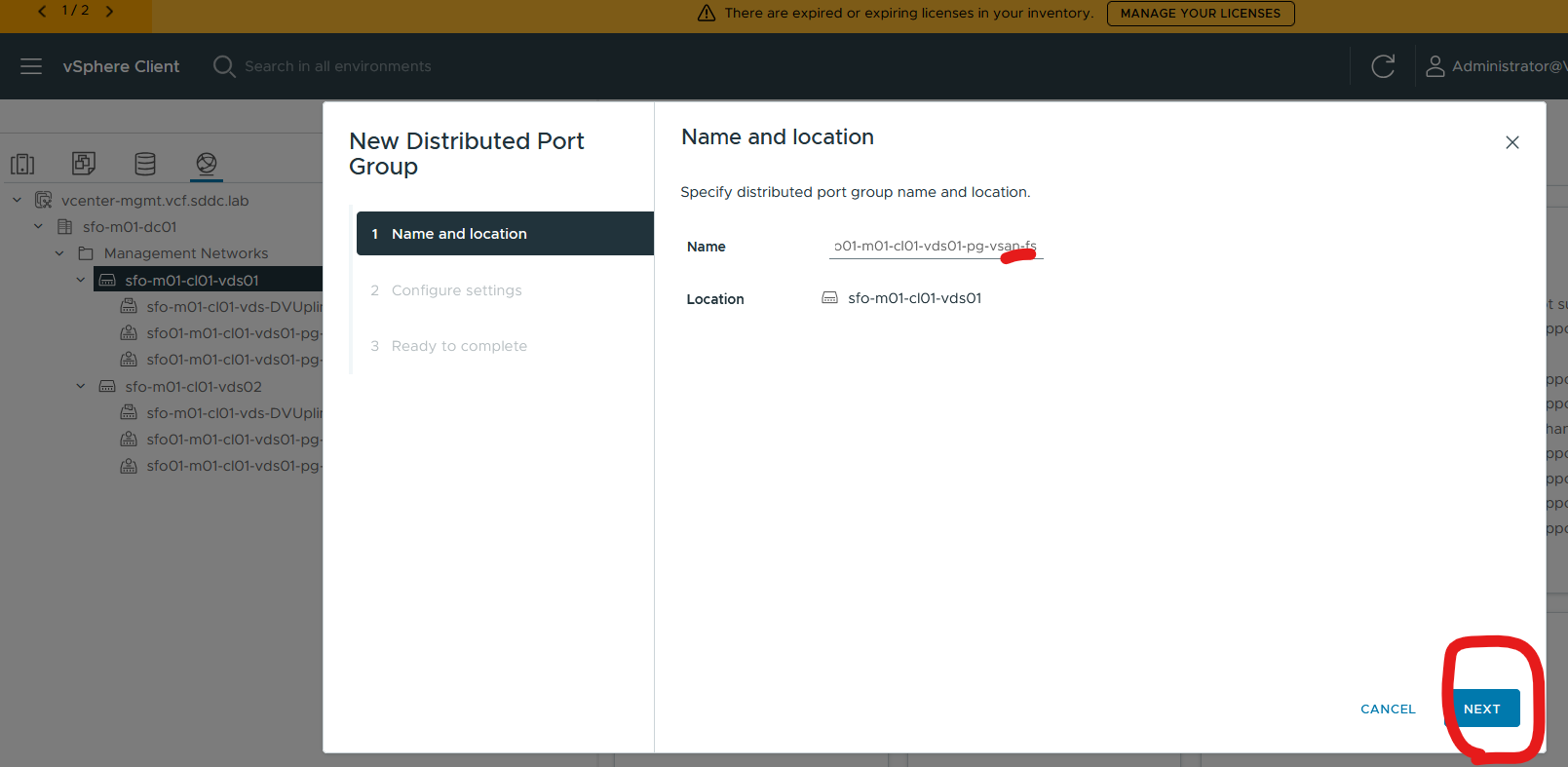Click the NEXT button
The image size is (1568, 767).
(1481, 709)
